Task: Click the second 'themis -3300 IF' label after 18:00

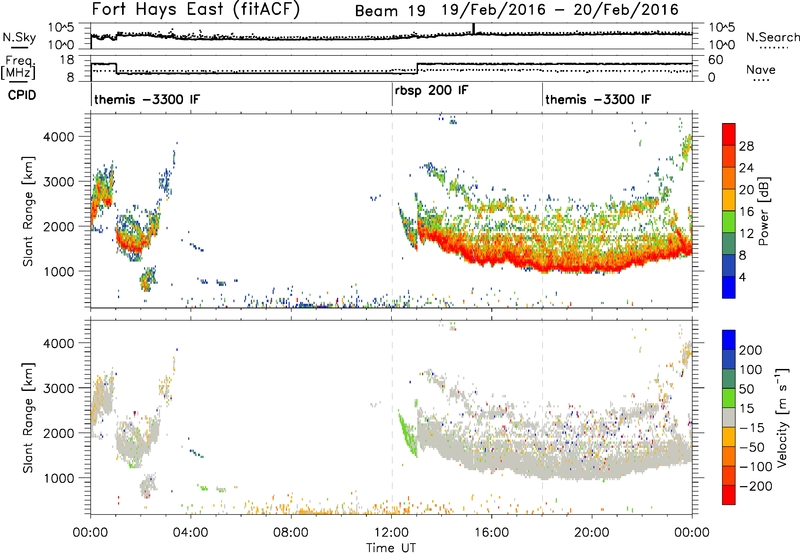Action: (x=598, y=99)
